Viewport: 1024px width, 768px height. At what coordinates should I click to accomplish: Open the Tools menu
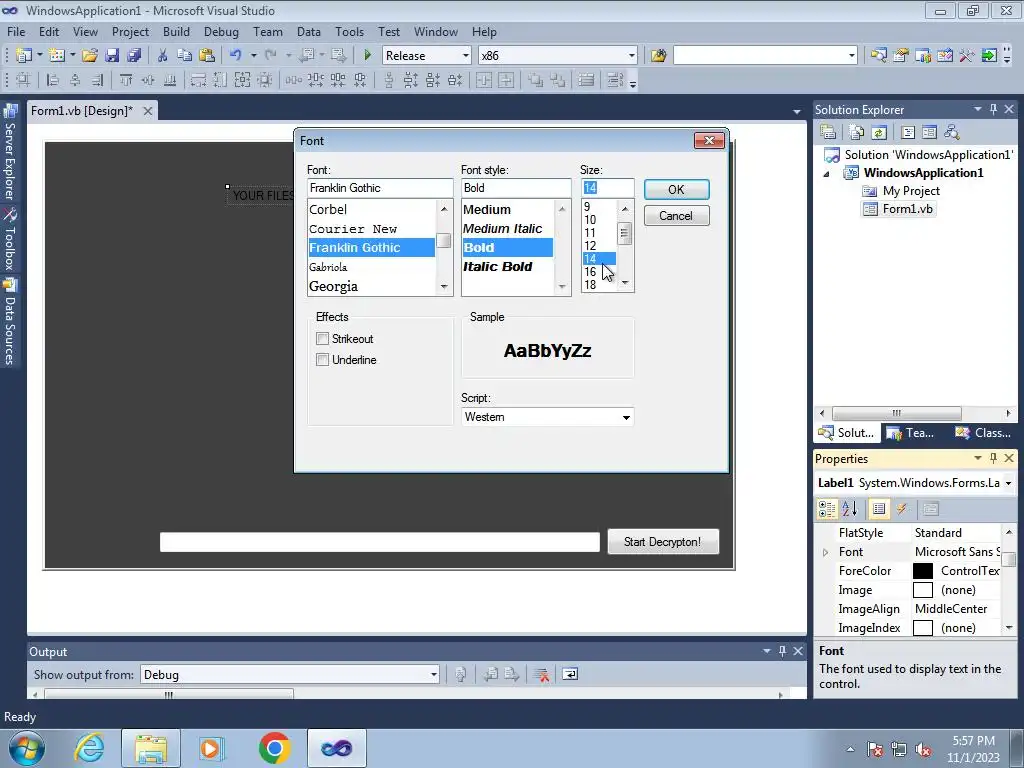click(x=349, y=31)
